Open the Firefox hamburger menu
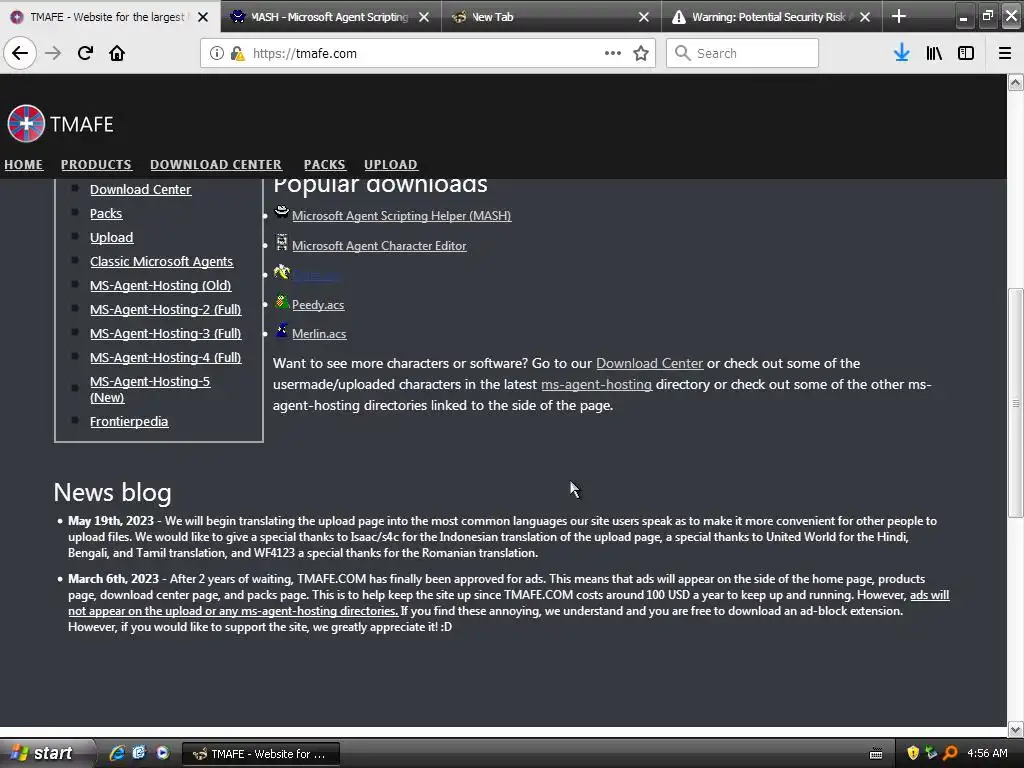 point(1005,53)
